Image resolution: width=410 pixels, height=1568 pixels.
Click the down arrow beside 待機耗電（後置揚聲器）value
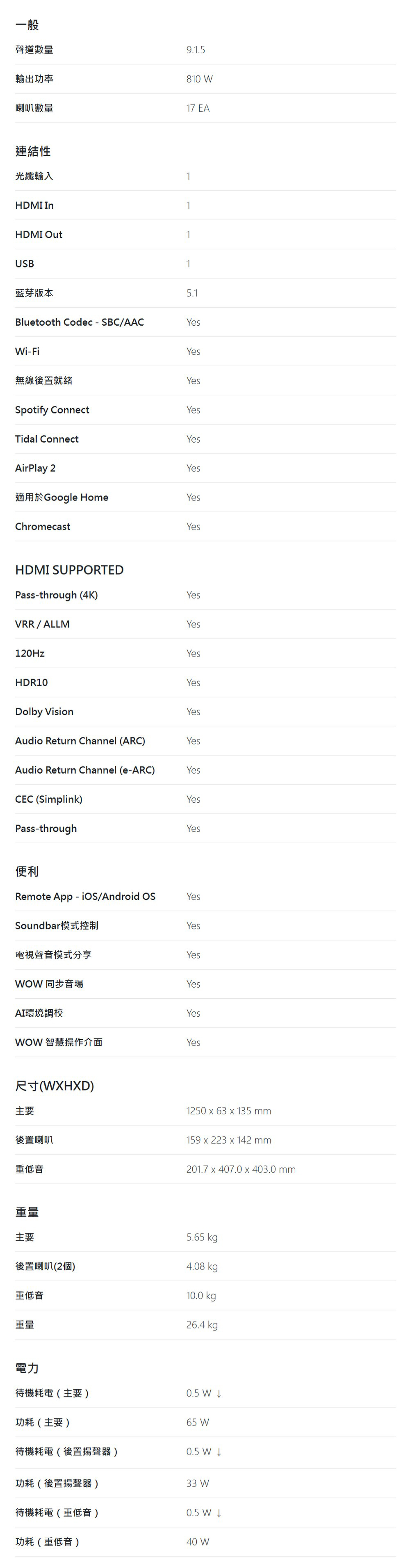(x=219, y=1451)
